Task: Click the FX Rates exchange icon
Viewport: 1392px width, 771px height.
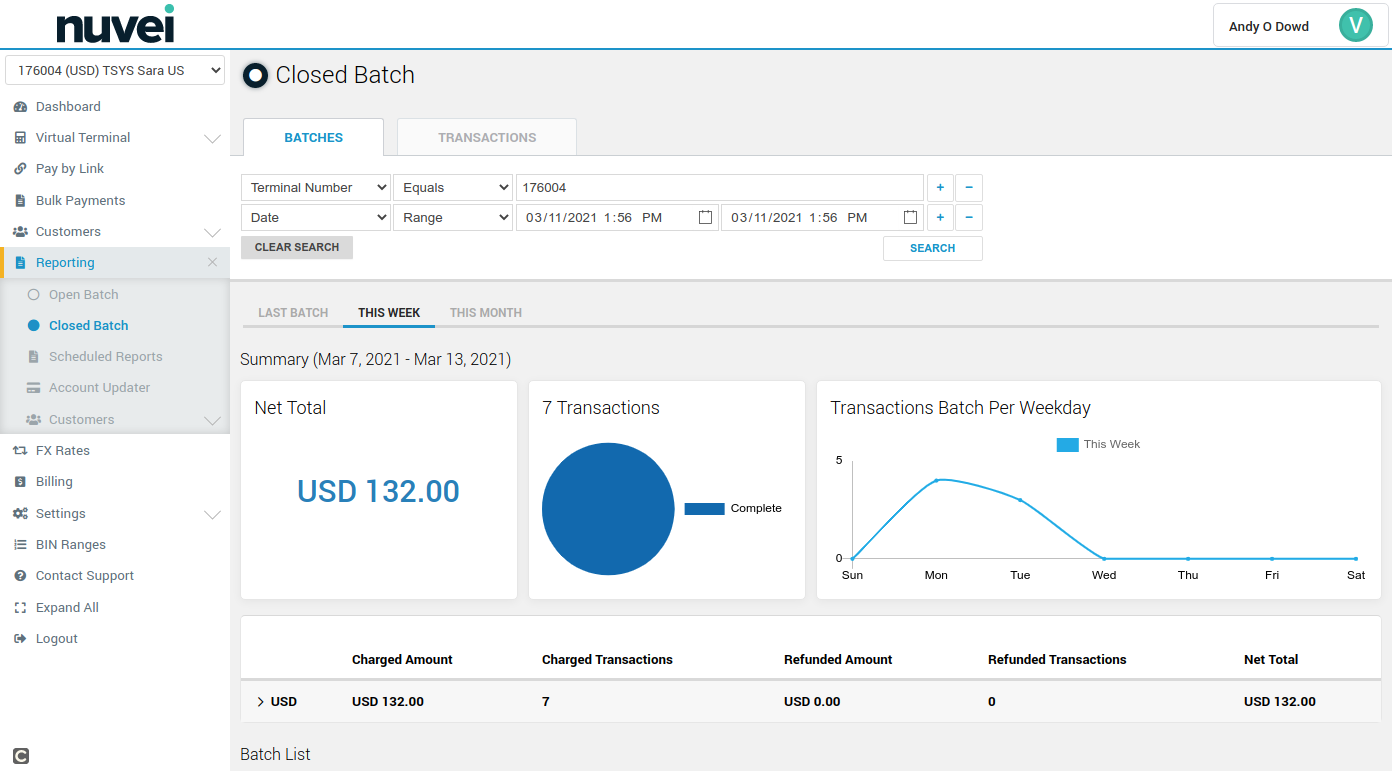Action: [x=20, y=451]
